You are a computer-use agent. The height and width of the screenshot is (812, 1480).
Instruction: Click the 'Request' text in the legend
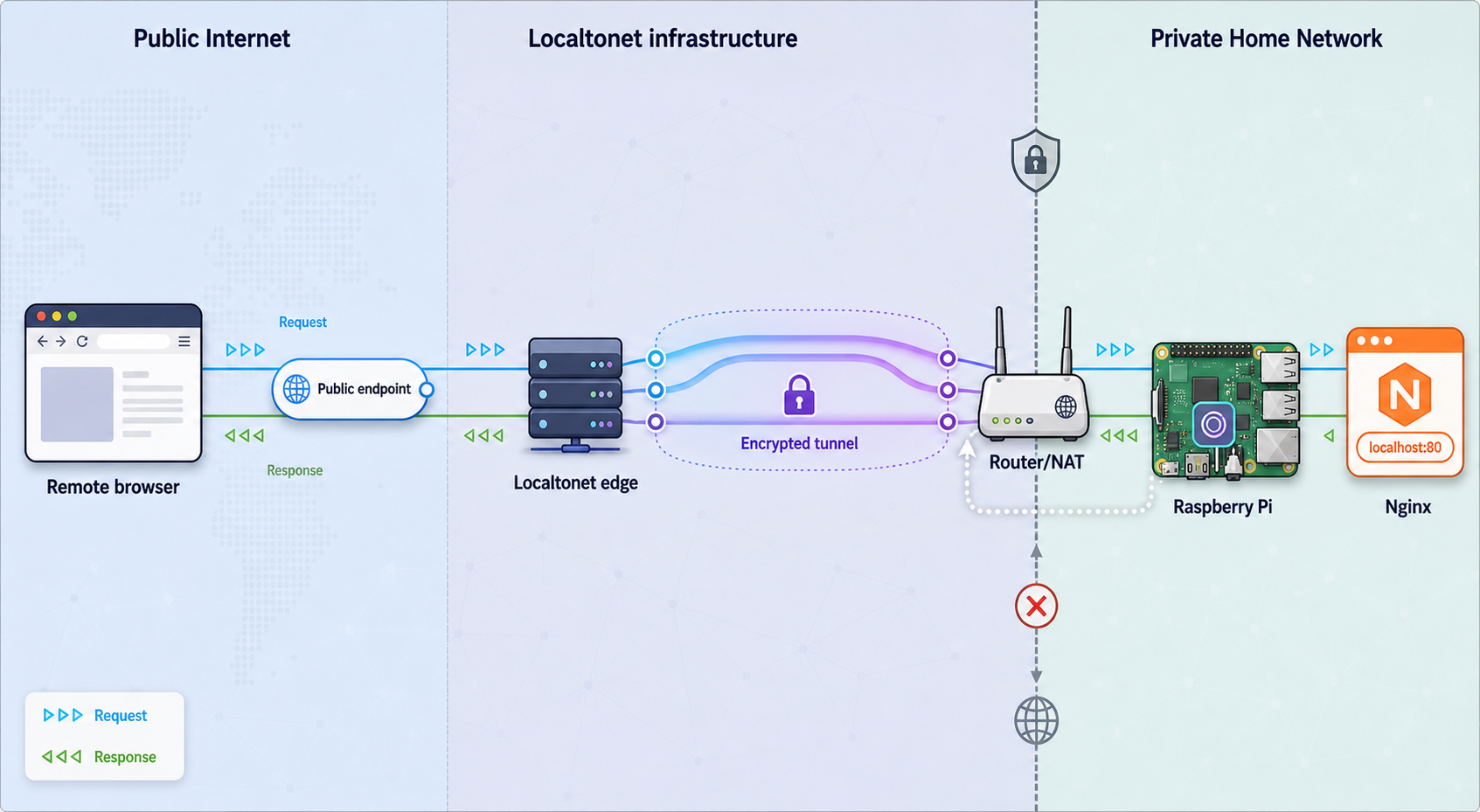click(x=121, y=716)
